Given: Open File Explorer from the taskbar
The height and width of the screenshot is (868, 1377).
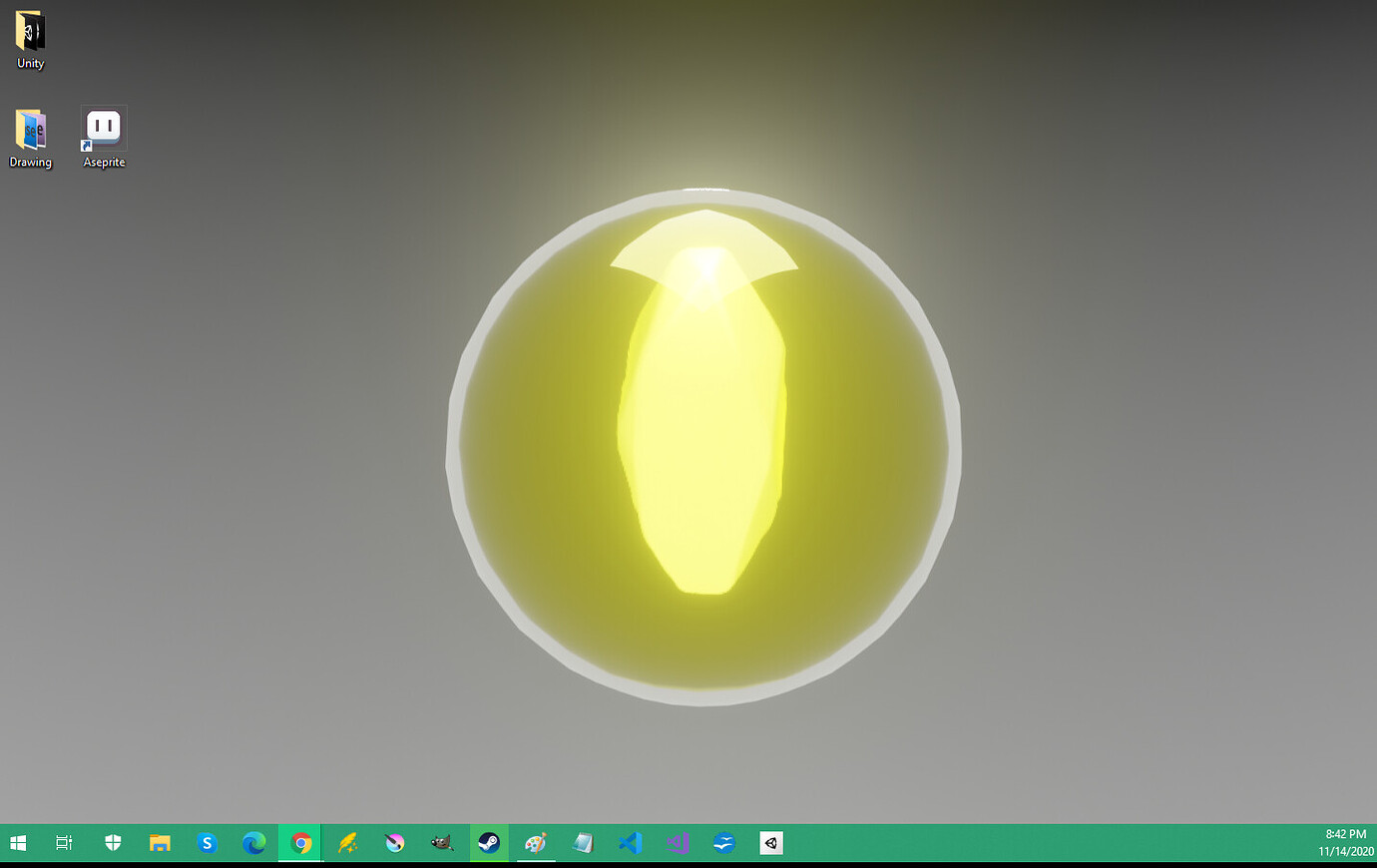Looking at the screenshot, I should point(160,843).
